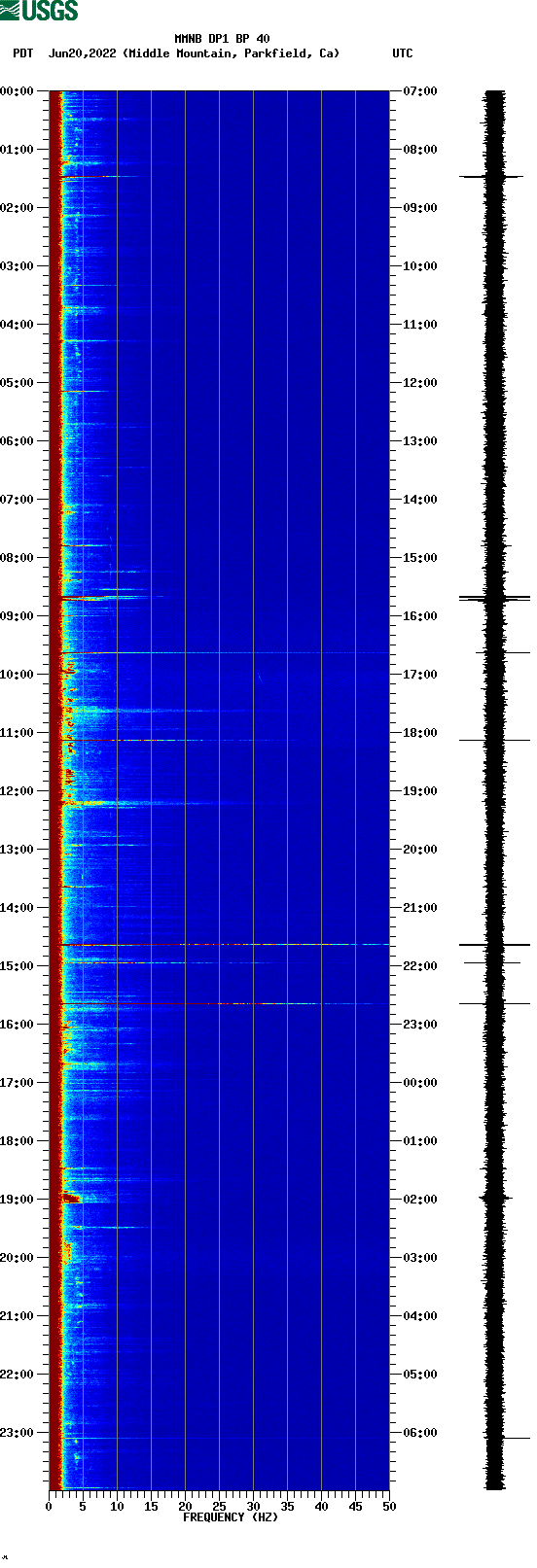This screenshot has width=537, height=1568.
Task: Click the "45" frequency axis tick label
Action: (355, 1507)
